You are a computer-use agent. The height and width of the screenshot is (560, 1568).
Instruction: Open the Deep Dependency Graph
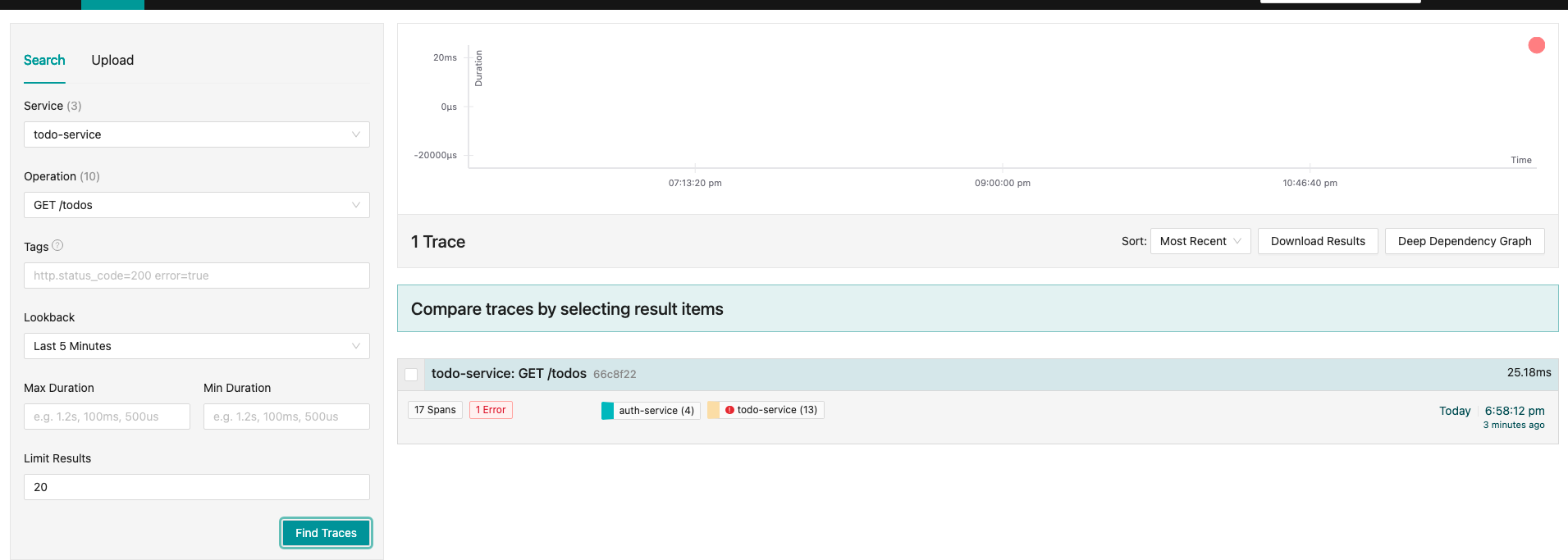coord(1464,241)
